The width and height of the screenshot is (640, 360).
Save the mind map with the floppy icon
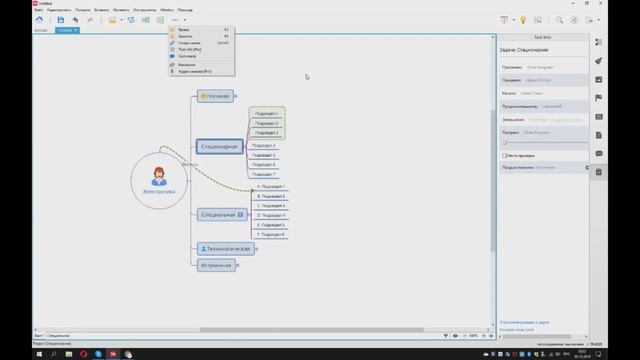pos(60,20)
